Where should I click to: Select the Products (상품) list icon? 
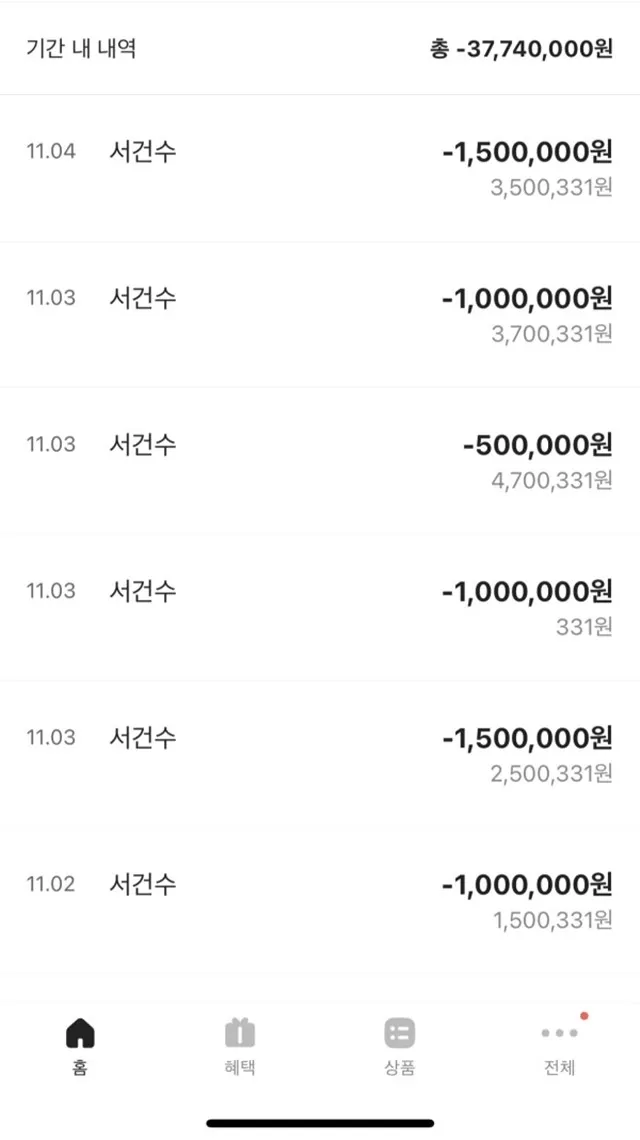tap(399, 1032)
